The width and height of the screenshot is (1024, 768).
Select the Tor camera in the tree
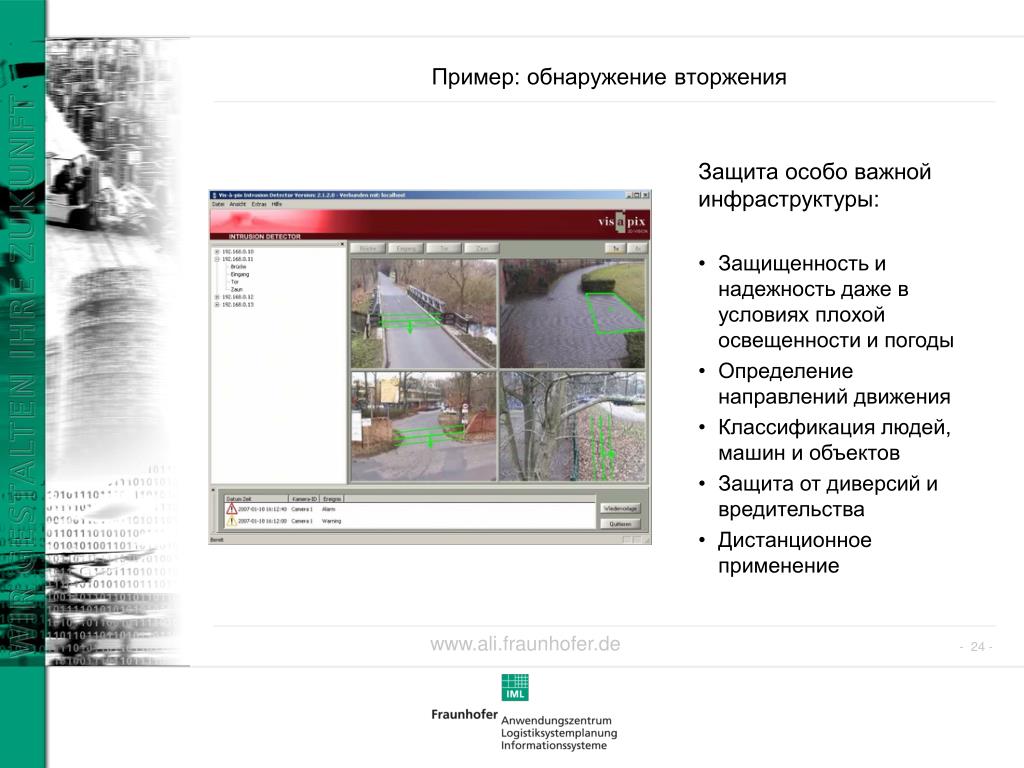point(234,282)
